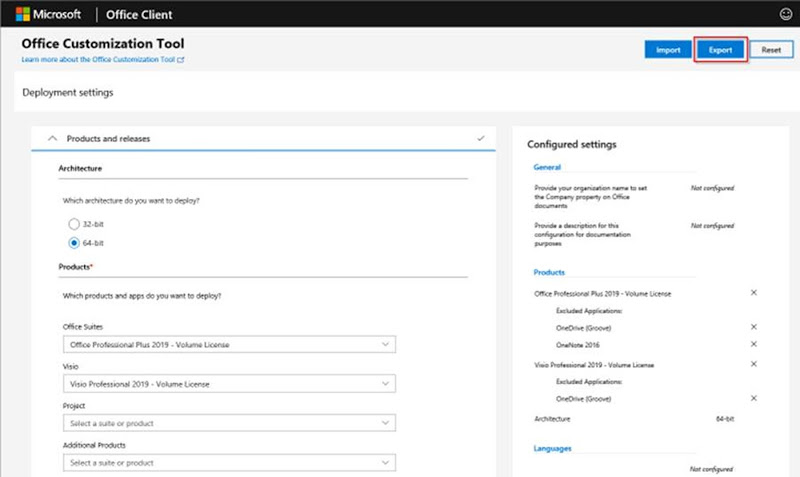
Task: Click the Export button
Action: 720,49
